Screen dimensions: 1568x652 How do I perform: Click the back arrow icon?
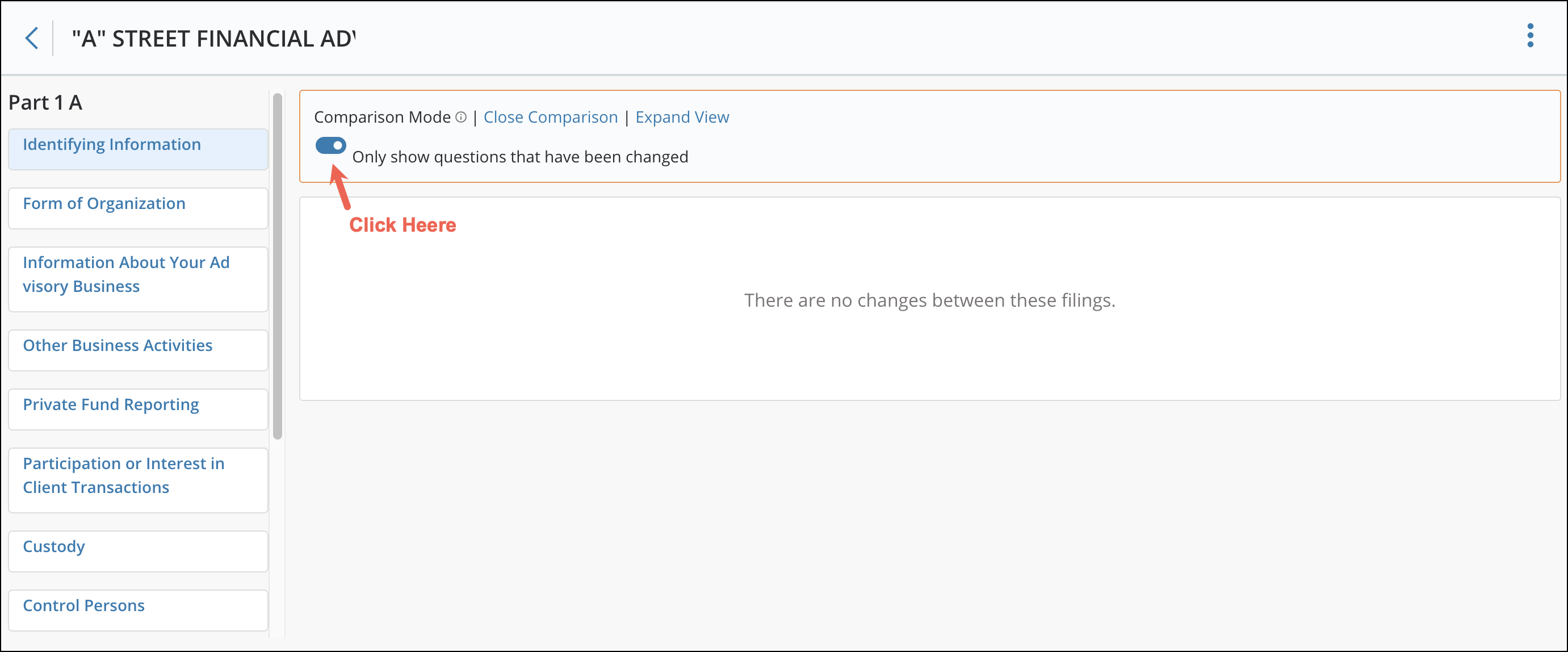coord(32,37)
